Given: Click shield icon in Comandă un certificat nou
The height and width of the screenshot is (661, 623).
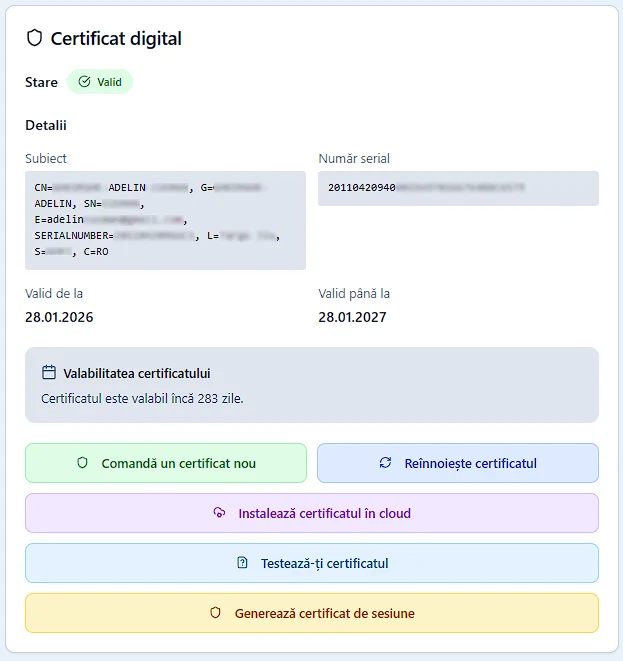Looking at the screenshot, I should pyautogui.click(x=83, y=463).
